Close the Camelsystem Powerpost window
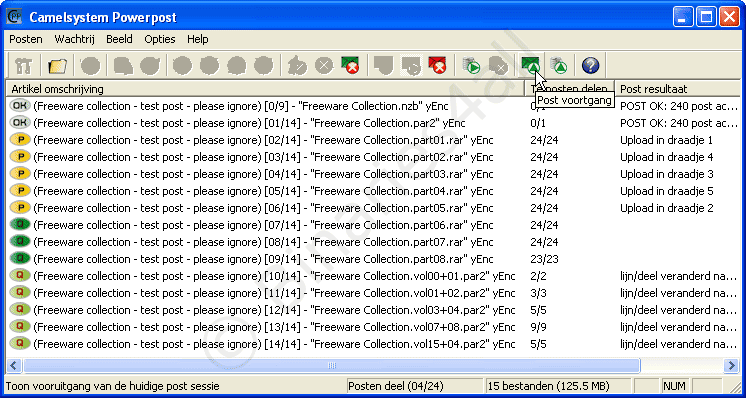 pyautogui.click(x=729, y=18)
